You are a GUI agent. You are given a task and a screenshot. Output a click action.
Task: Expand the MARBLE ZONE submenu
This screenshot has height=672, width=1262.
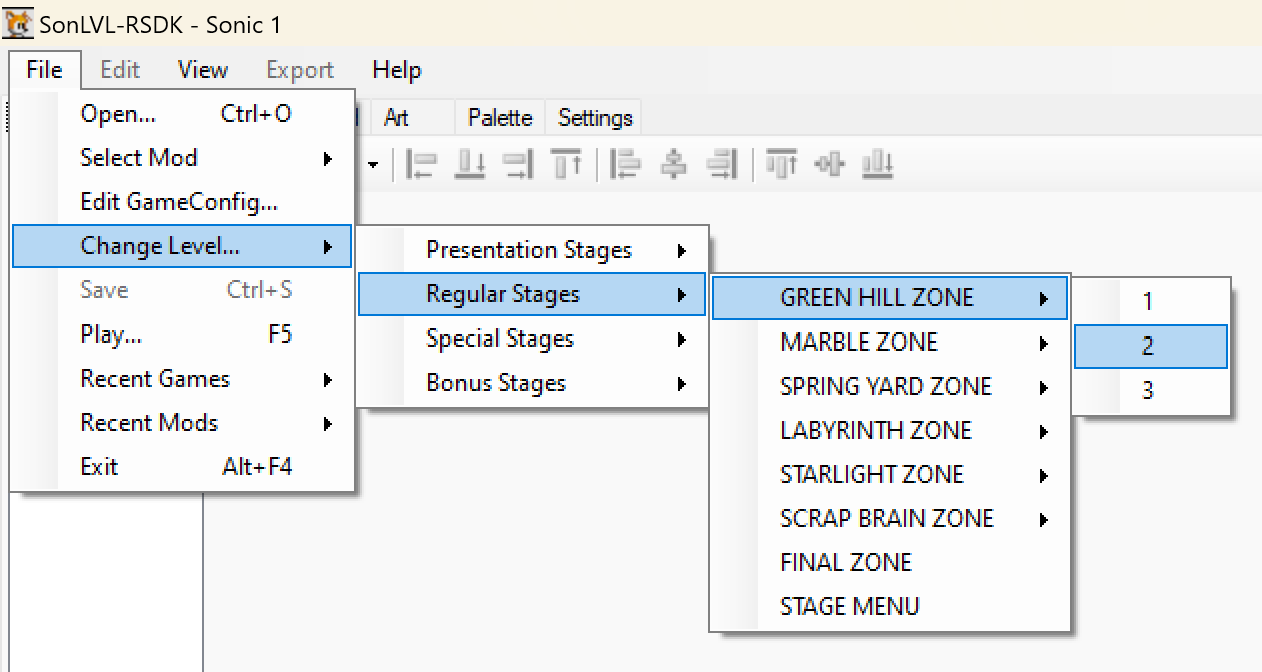(x=859, y=342)
